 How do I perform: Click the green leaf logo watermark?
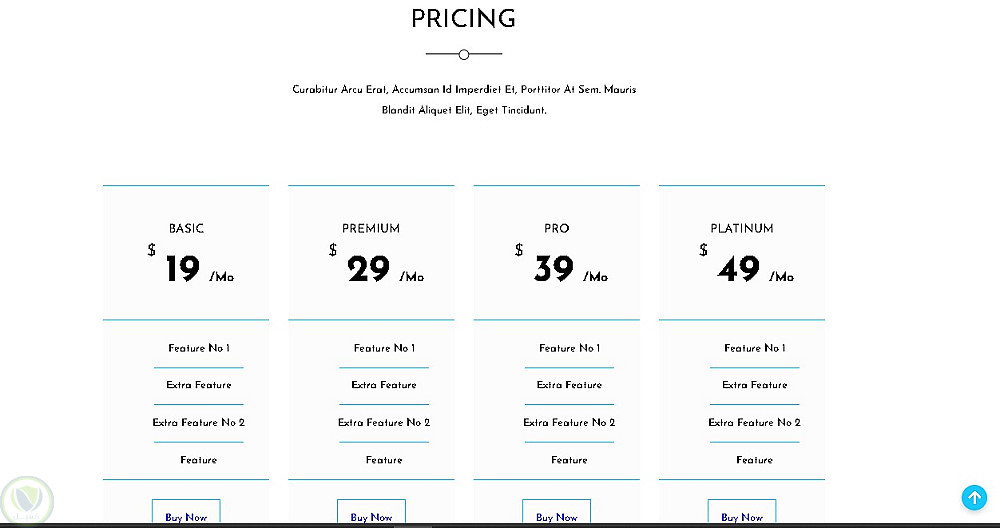tap(26, 500)
